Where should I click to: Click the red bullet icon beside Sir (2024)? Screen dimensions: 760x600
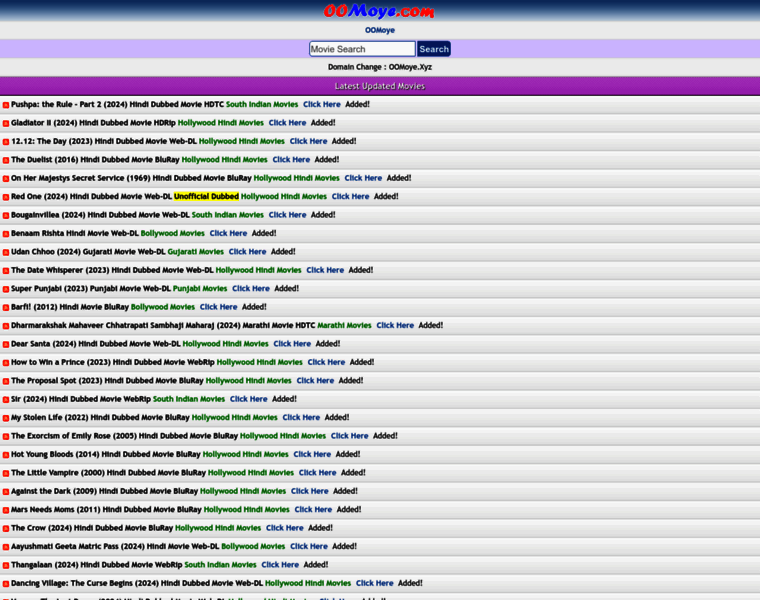pos(6,399)
